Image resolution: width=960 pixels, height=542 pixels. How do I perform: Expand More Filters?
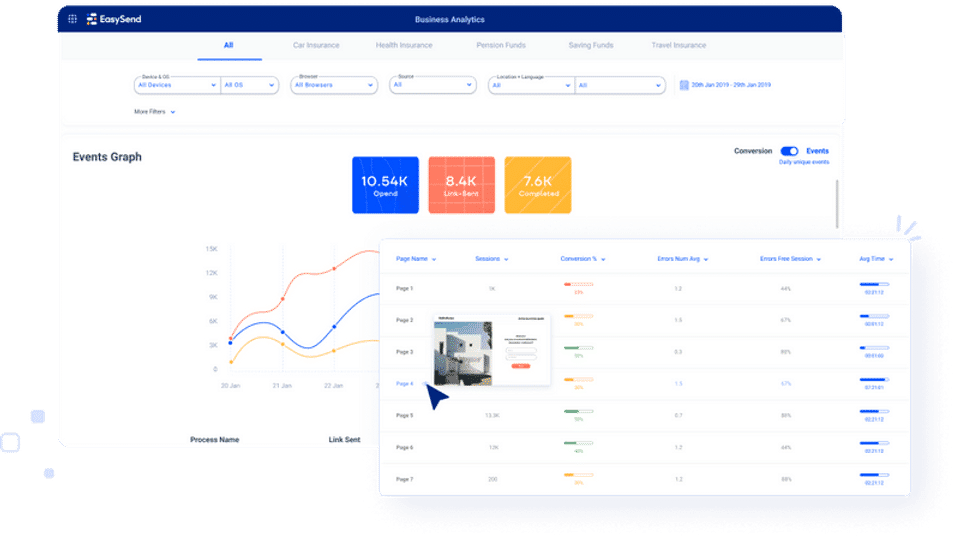(154, 112)
